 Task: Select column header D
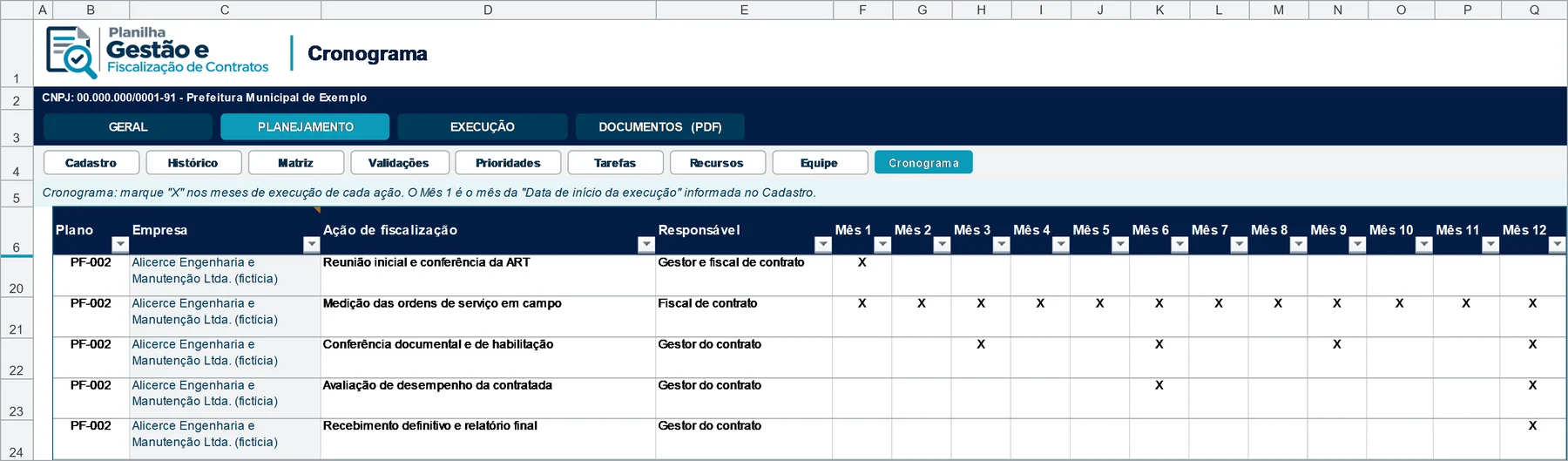tap(488, 10)
